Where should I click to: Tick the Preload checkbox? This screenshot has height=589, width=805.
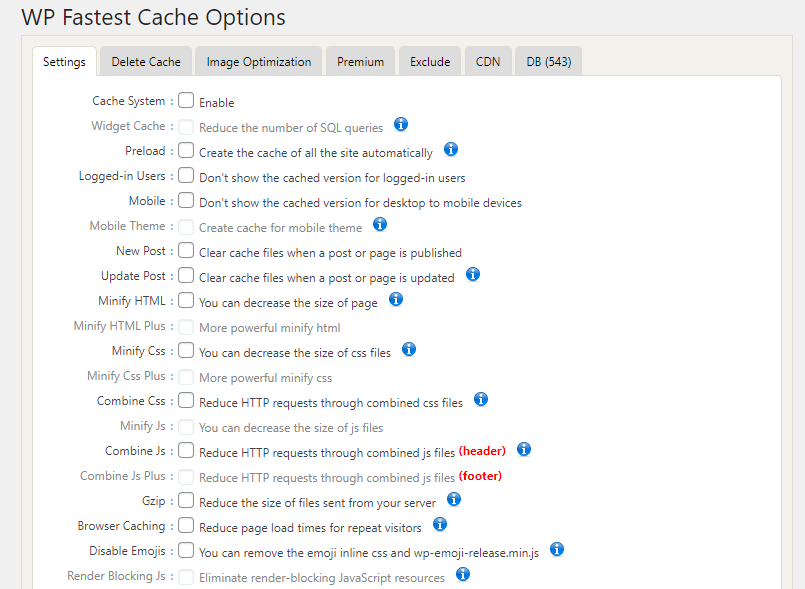pyautogui.click(x=186, y=150)
